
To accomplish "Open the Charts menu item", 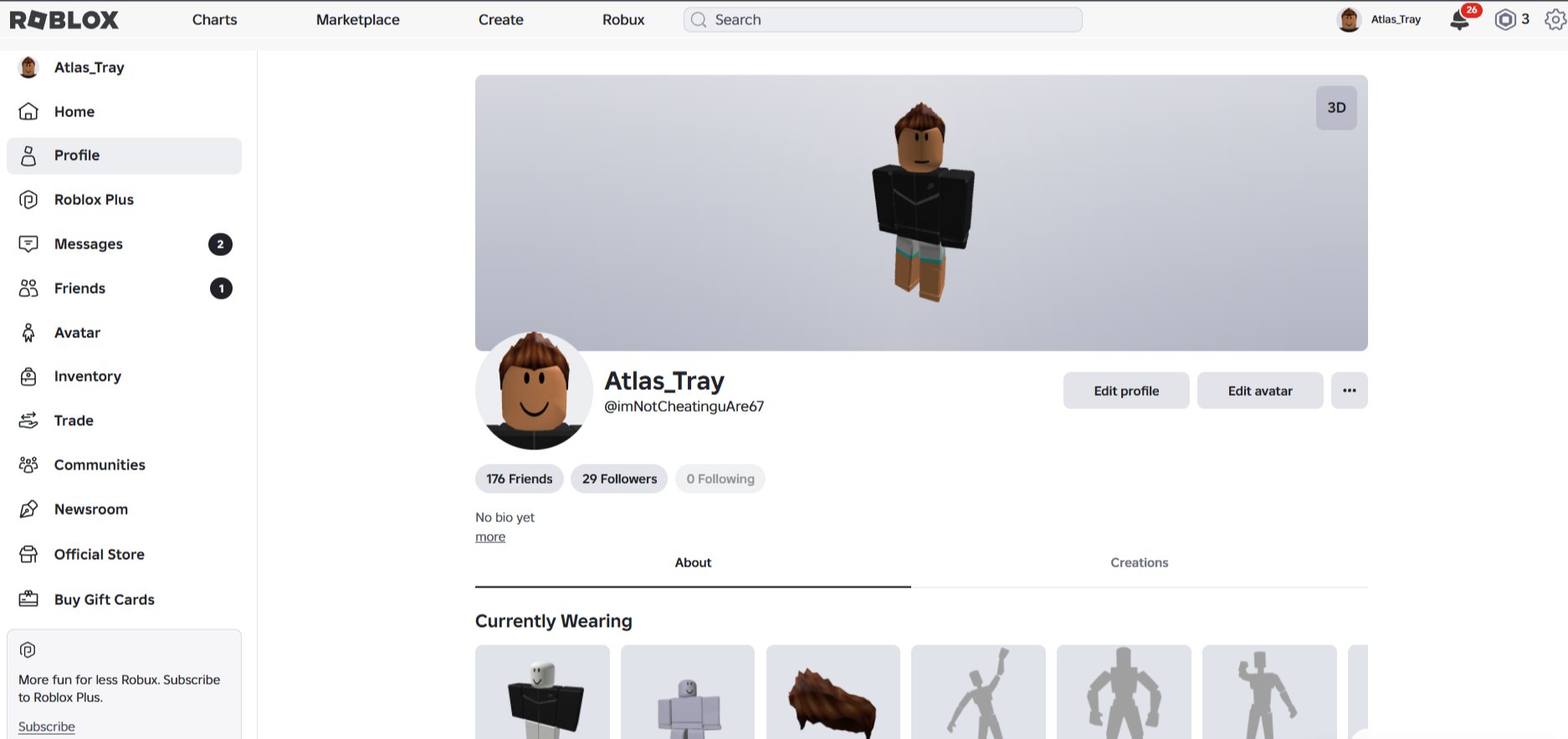I will click(214, 20).
